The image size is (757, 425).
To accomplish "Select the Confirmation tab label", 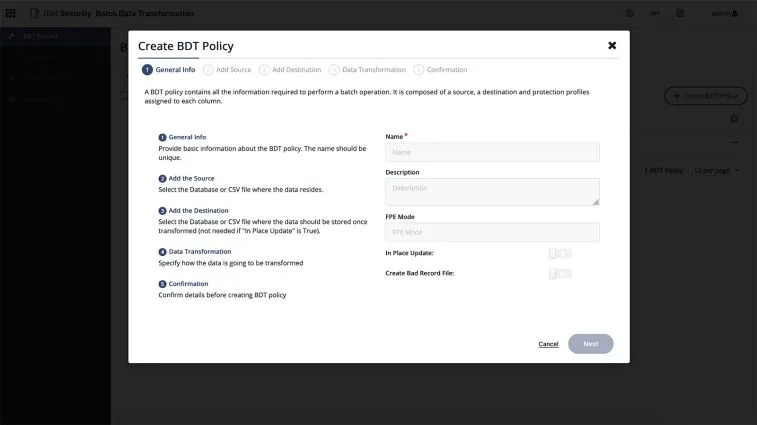I will [446, 70].
